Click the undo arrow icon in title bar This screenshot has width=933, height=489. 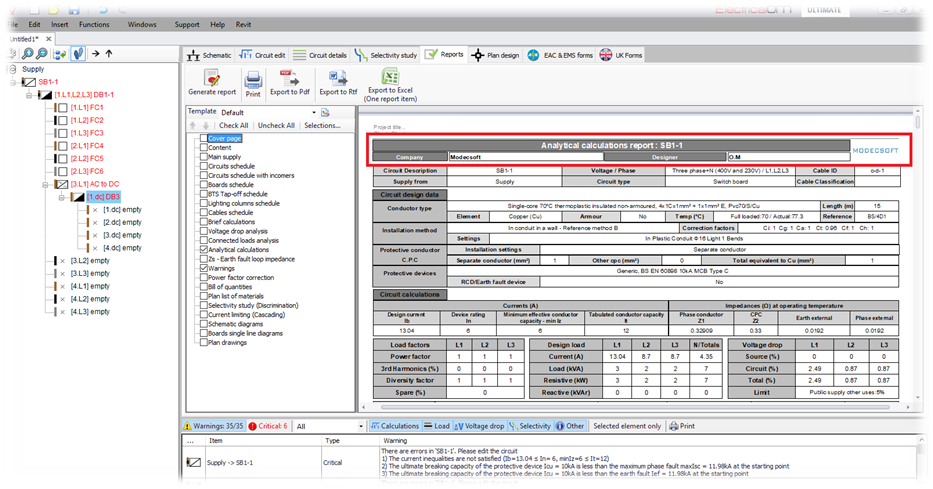click(x=104, y=10)
